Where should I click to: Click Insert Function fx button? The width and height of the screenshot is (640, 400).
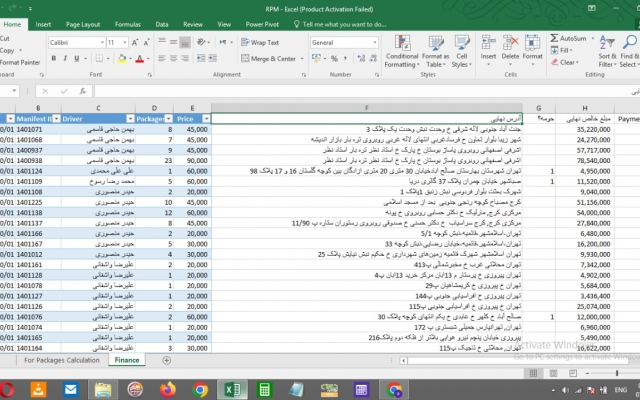[82, 91]
